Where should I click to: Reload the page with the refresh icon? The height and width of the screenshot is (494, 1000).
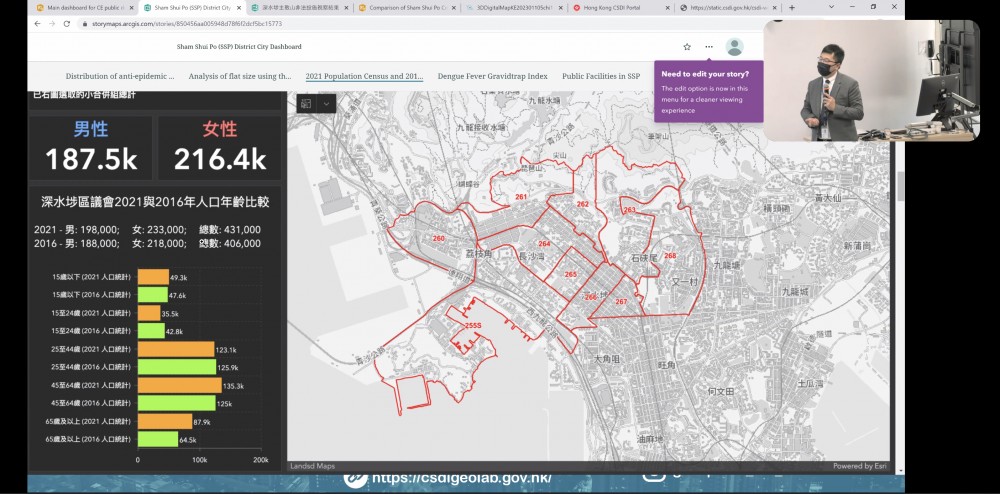(x=67, y=24)
